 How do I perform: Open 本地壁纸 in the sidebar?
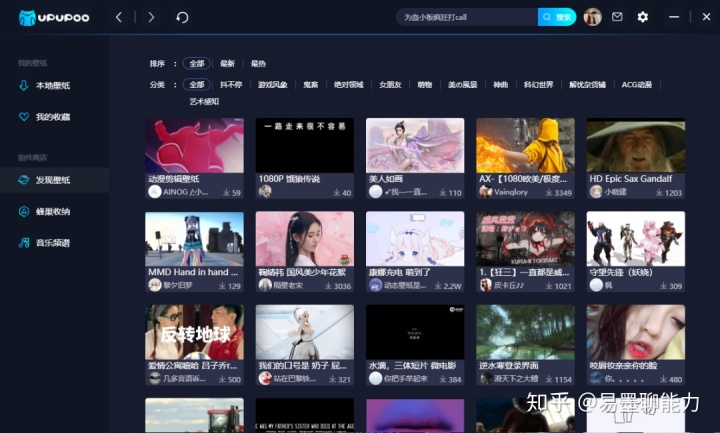(53, 85)
